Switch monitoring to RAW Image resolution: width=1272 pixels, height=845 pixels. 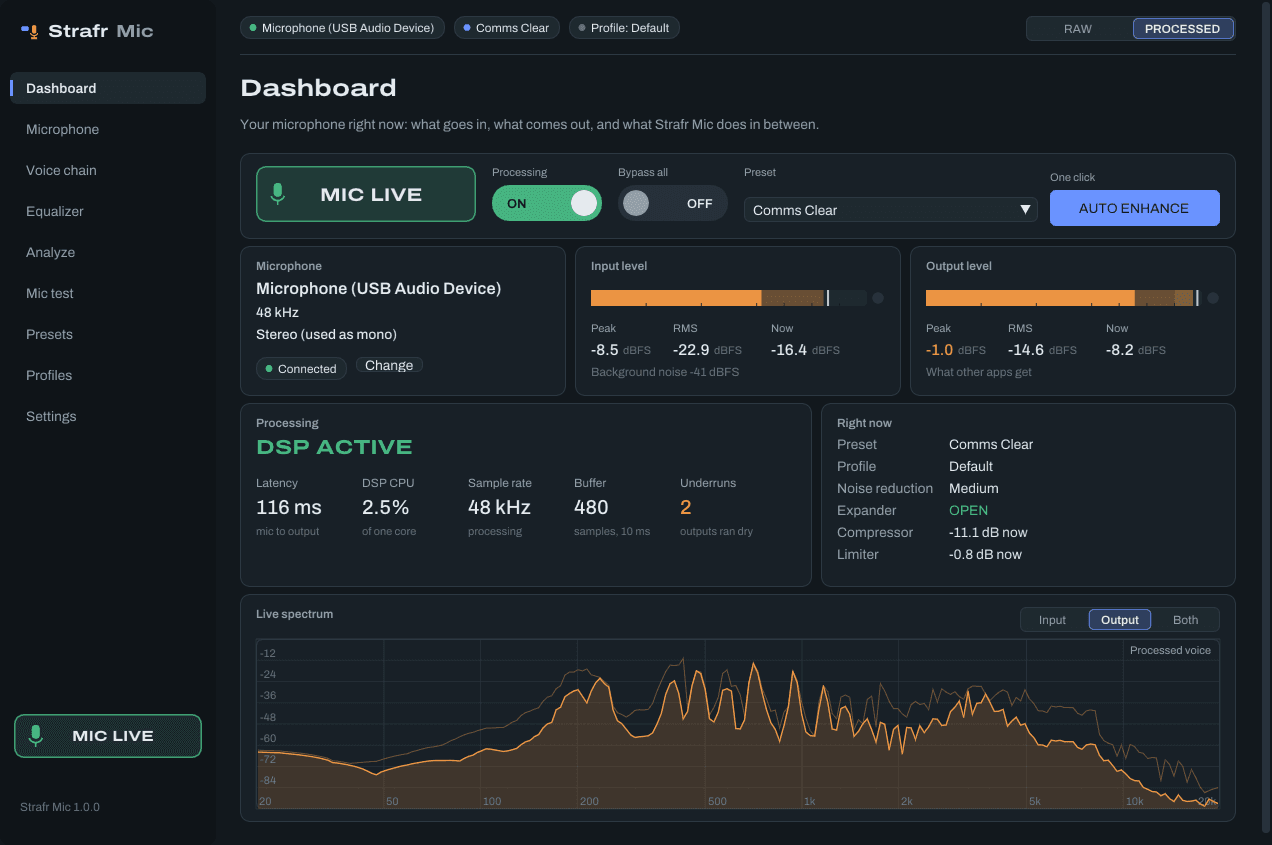[1078, 29]
